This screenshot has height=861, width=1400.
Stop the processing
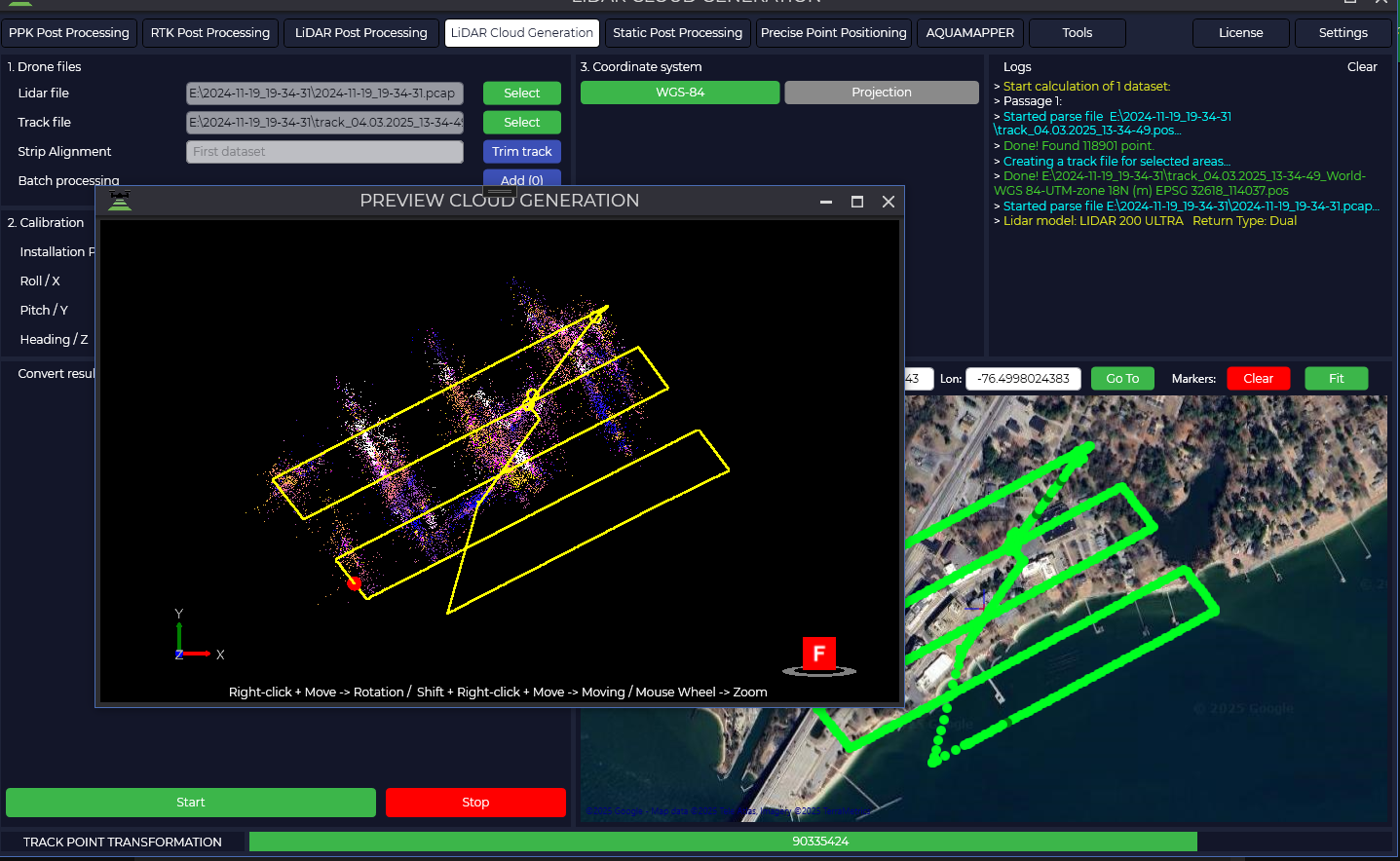pyautogui.click(x=475, y=803)
